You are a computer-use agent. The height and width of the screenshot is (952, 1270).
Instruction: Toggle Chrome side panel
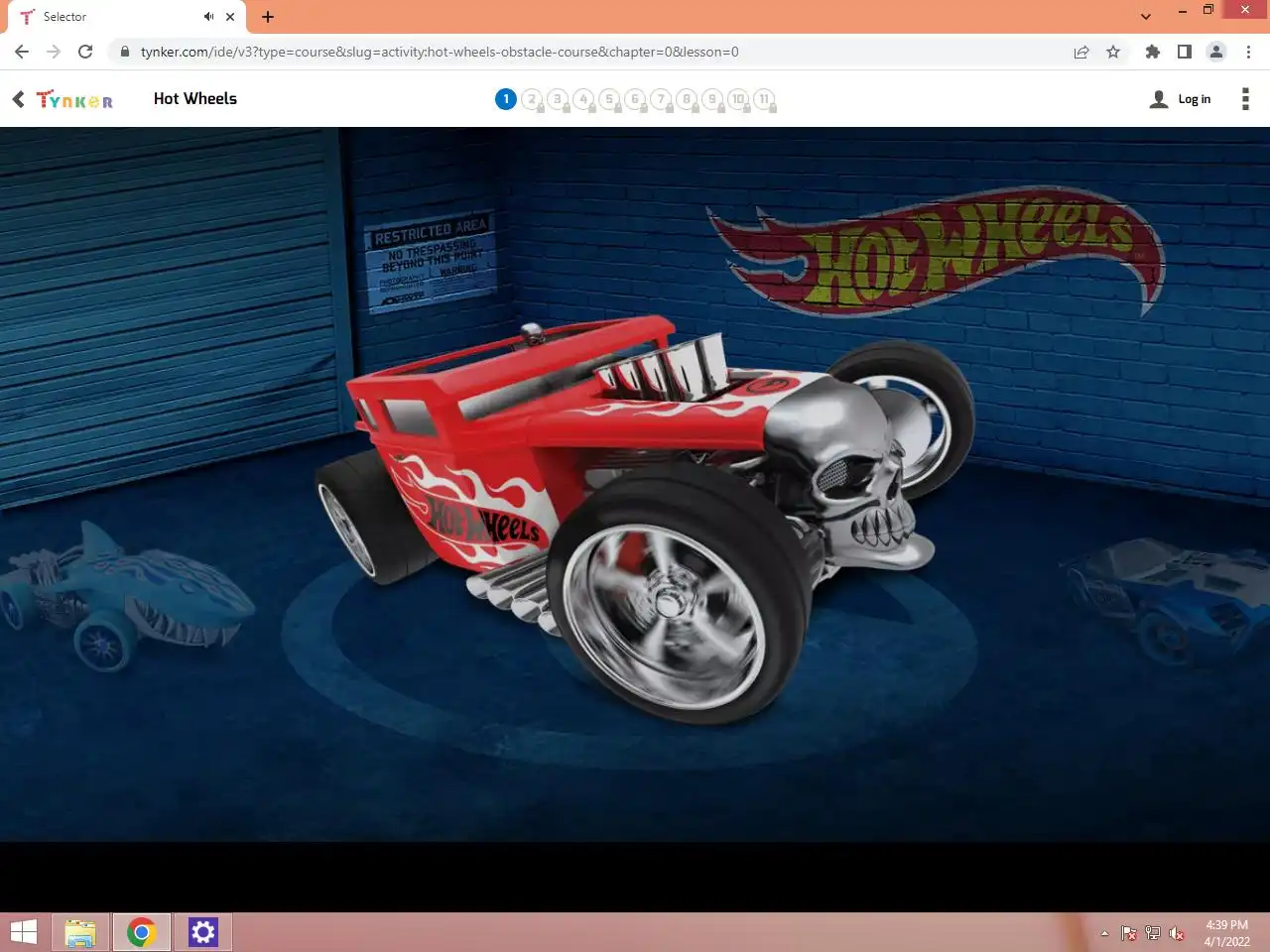coord(1184,52)
